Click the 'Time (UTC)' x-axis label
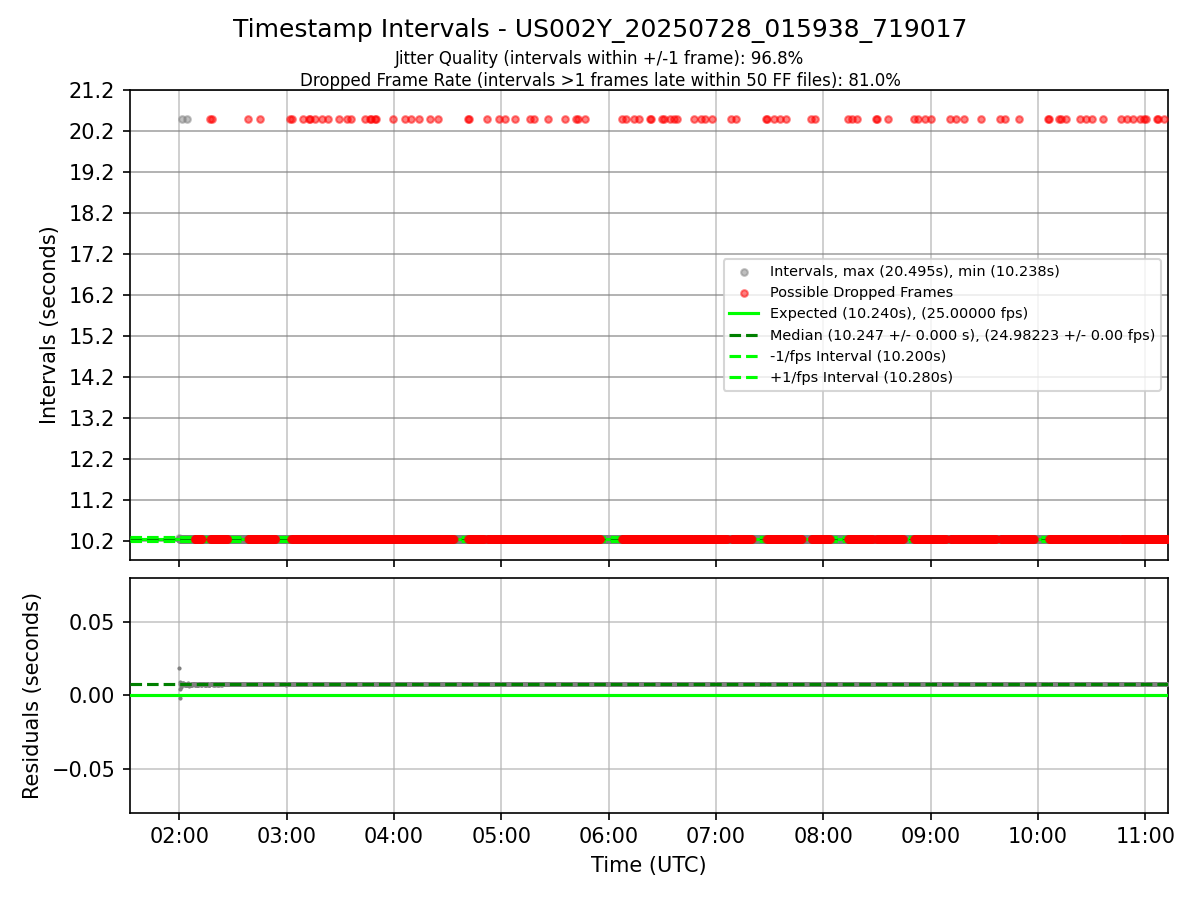 coord(648,865)
